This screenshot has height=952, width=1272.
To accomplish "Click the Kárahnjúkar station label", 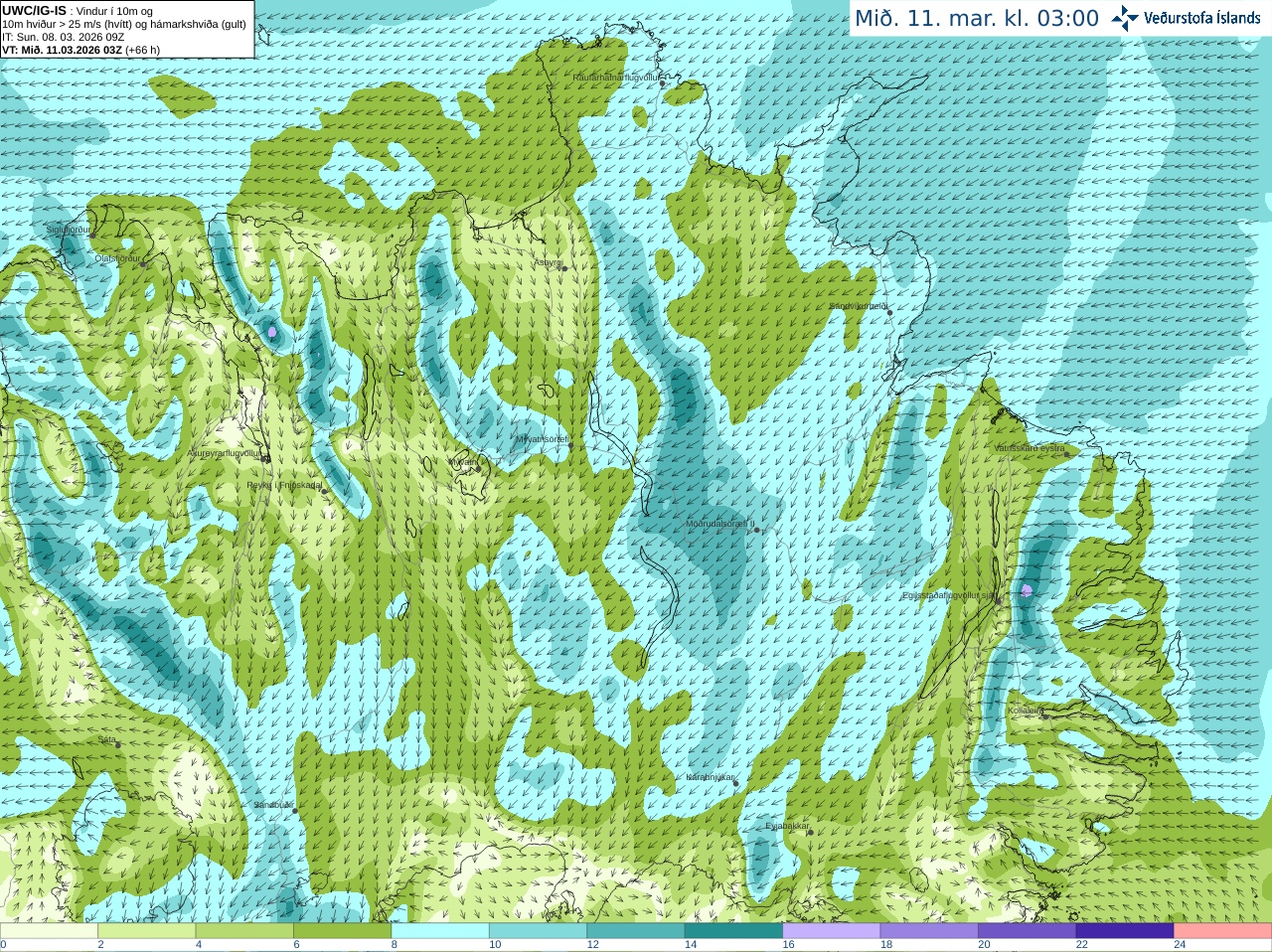I will [x=711, y=777].
